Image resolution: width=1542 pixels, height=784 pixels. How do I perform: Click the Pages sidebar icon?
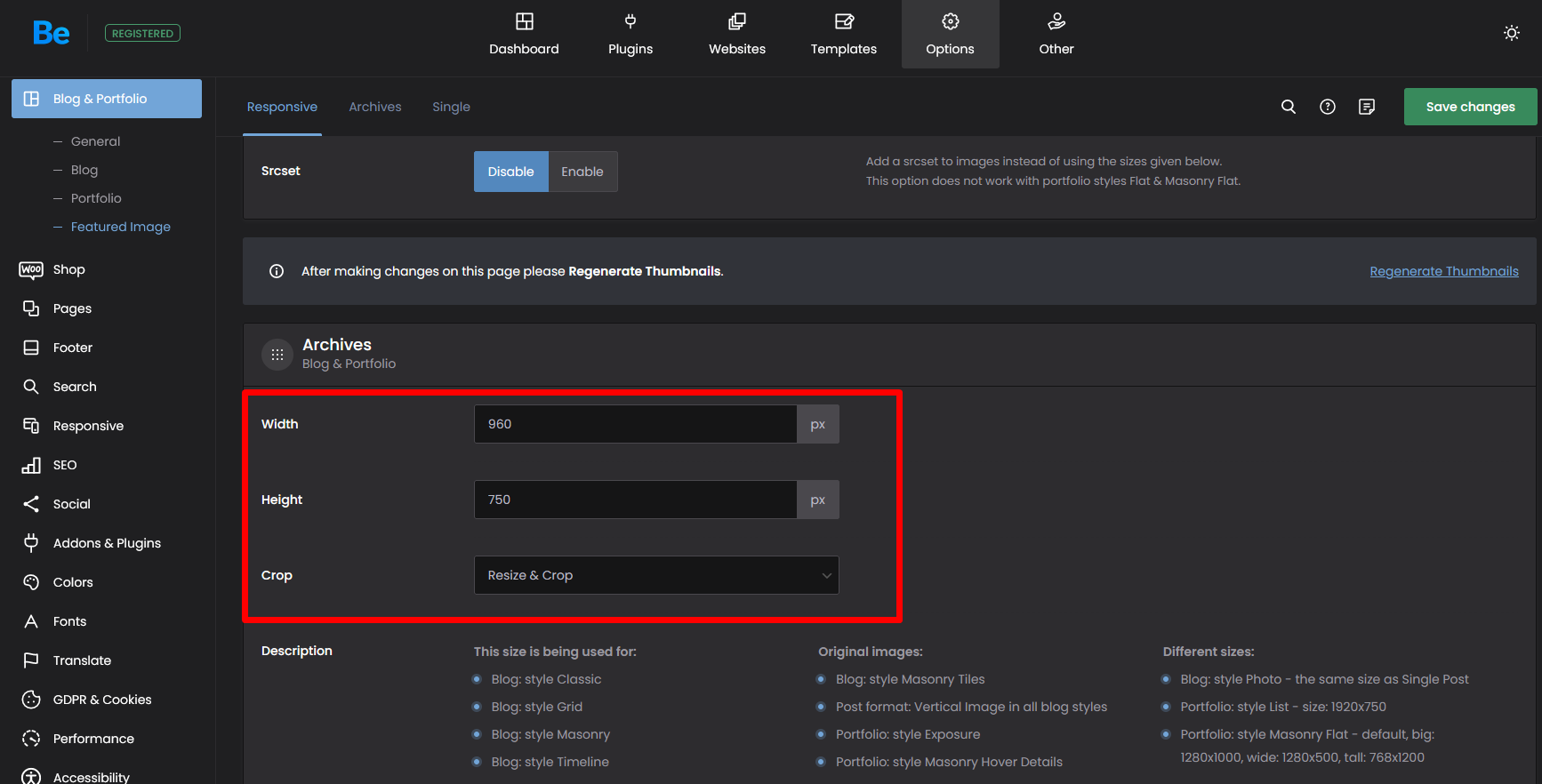pos(31,308)
